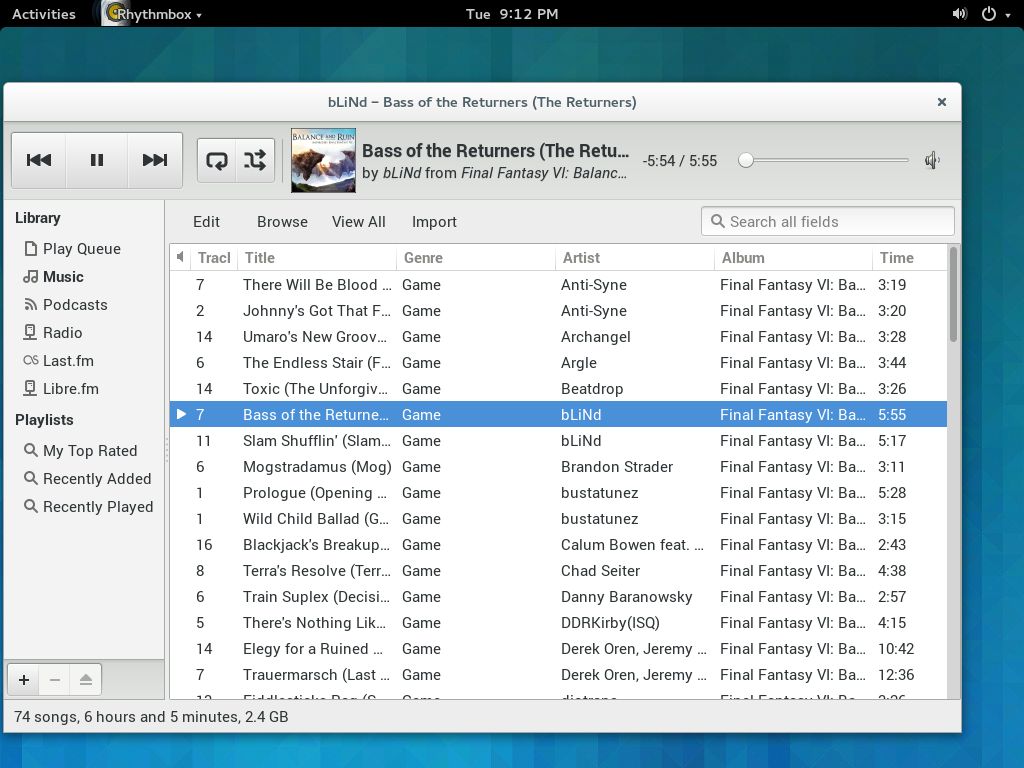This screenshot has height=768, width=1024.
Task: Select the Trauermarsch track
Action: pos(558,675)
